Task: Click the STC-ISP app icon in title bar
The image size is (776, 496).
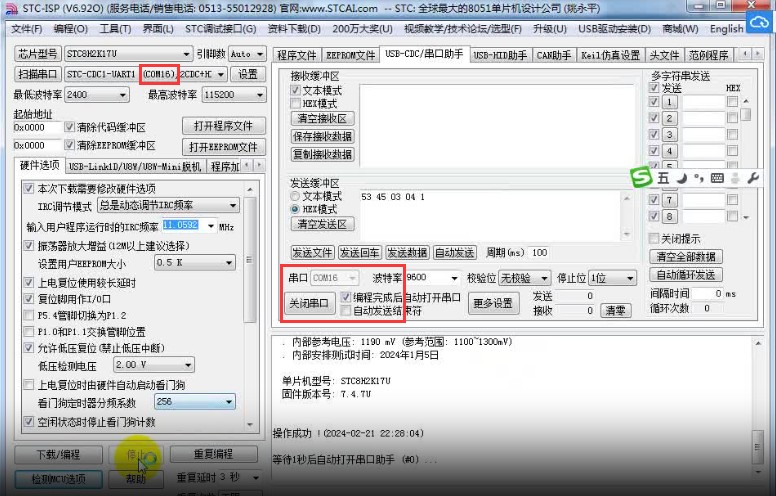Action: point(11,8)
